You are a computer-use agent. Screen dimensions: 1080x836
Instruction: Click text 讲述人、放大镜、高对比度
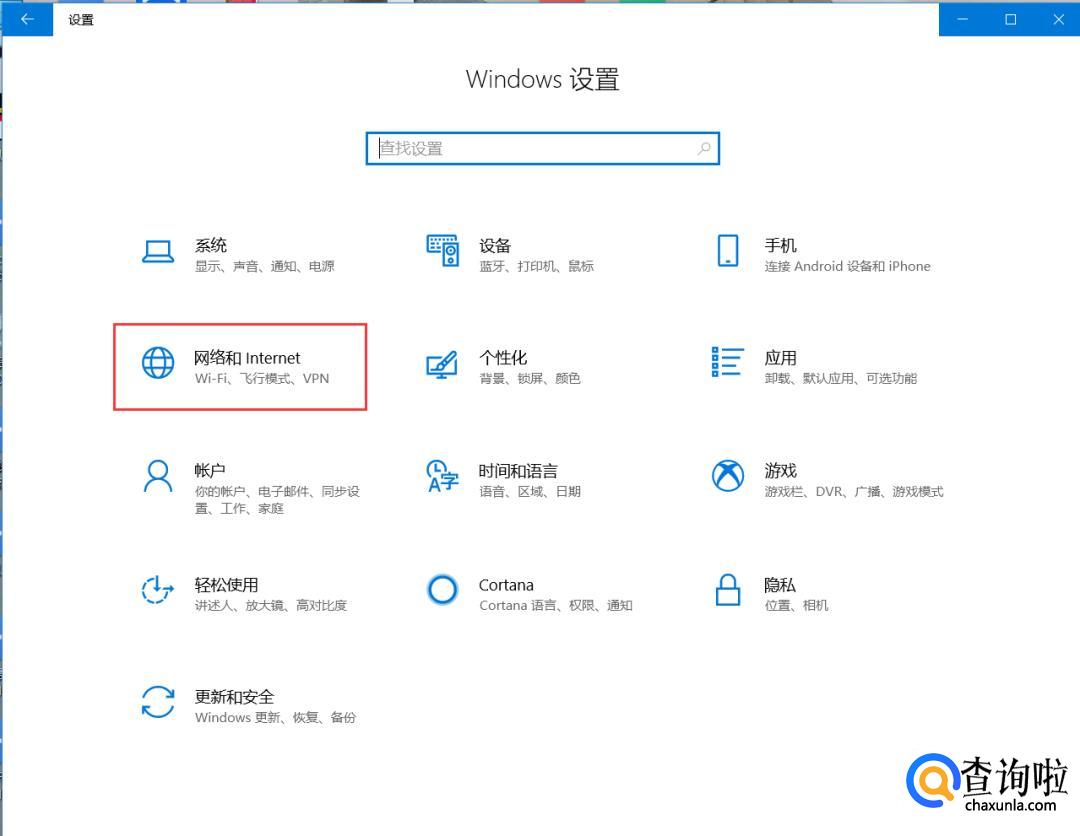[271, 605]
